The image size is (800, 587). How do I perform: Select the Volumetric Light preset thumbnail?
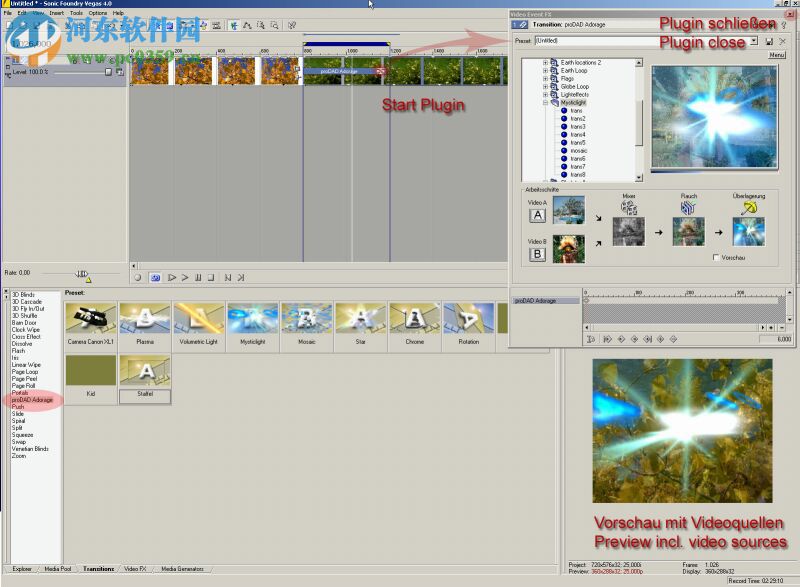pyautogui.click(x=198, y=318)
